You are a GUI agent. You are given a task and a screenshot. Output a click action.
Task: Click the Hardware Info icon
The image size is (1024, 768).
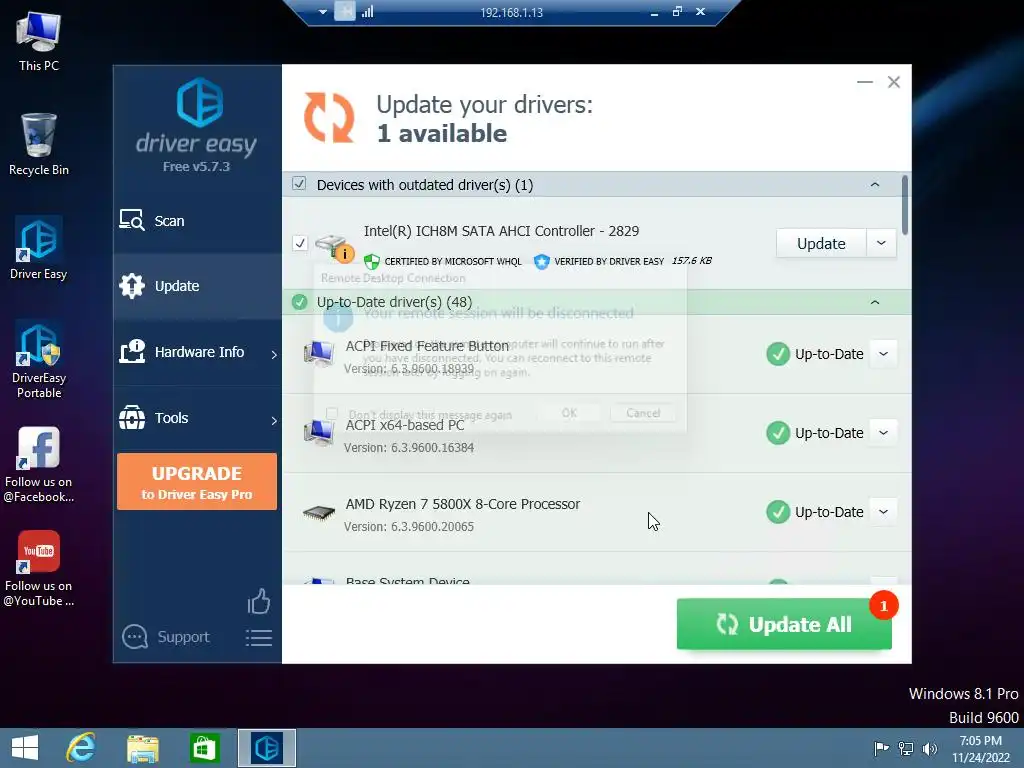click(x=132, y=351)
